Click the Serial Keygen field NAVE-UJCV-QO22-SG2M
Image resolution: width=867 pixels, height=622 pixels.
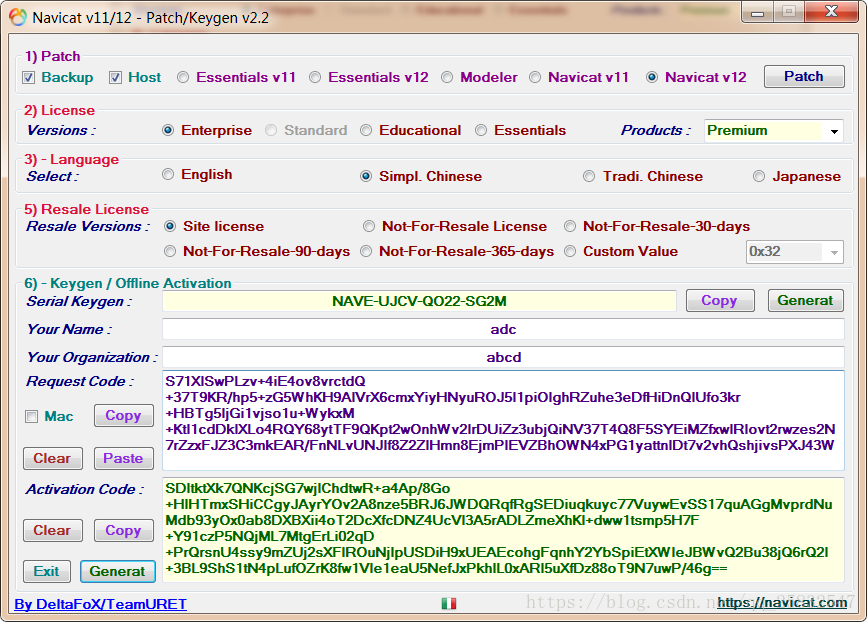[419, 301]
